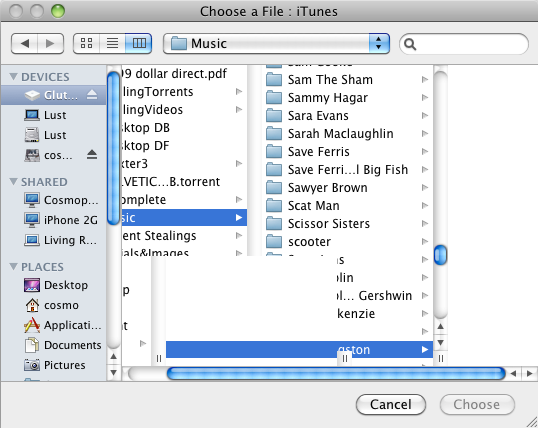Collapse the SHARED section
538x428 pixels.
click(x=13, y=182)
